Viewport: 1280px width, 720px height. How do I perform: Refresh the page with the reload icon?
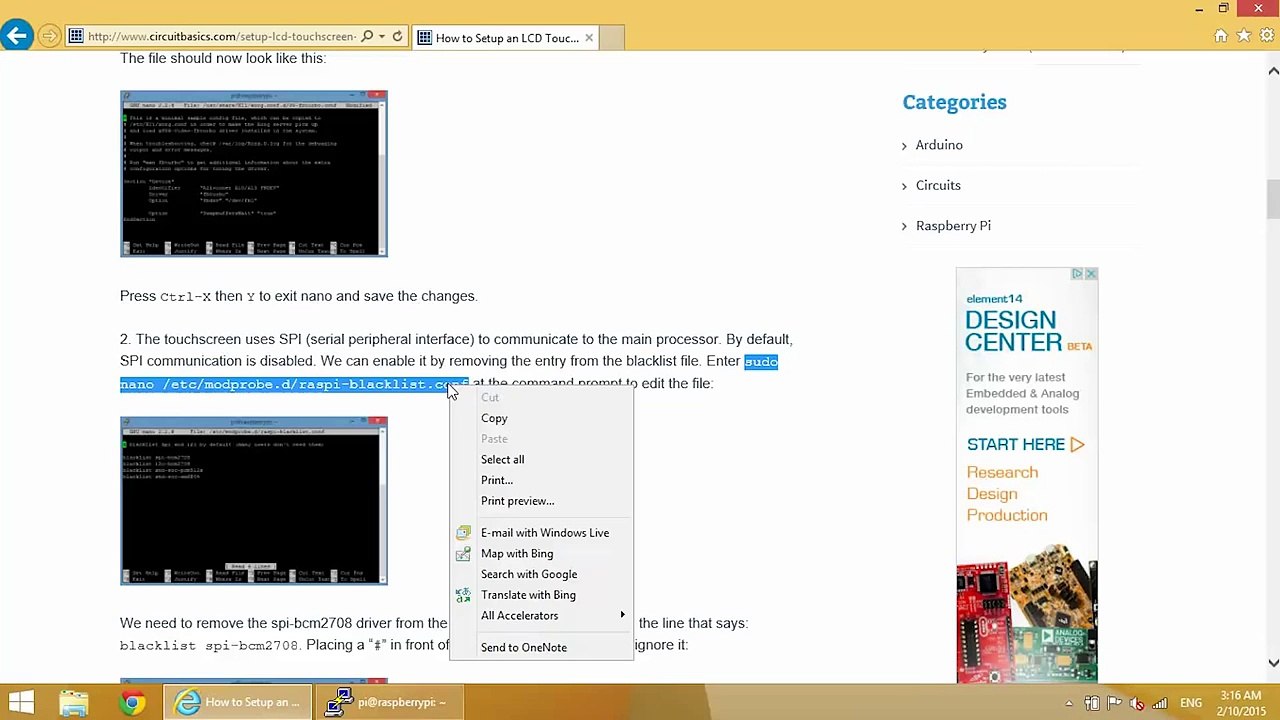(397, 37)
